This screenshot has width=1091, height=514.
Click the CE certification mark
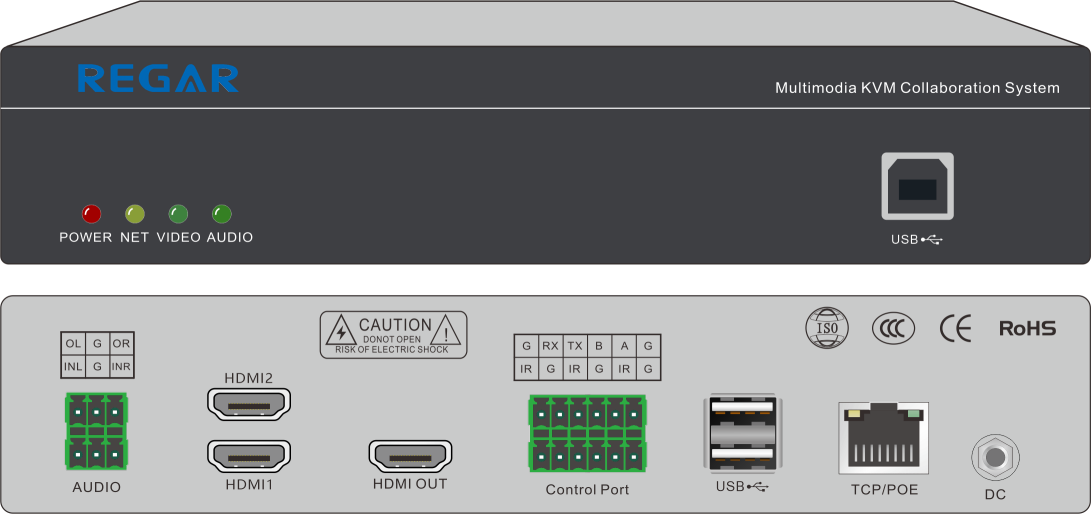pos(955,329)
